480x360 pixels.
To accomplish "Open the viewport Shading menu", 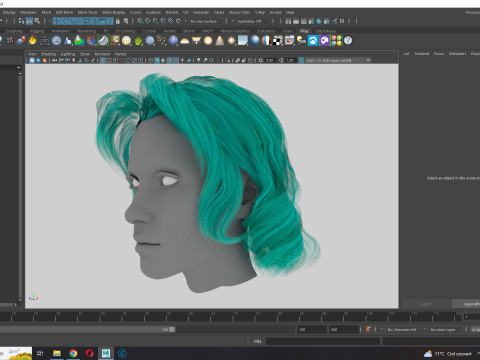I will click(48, 54).
